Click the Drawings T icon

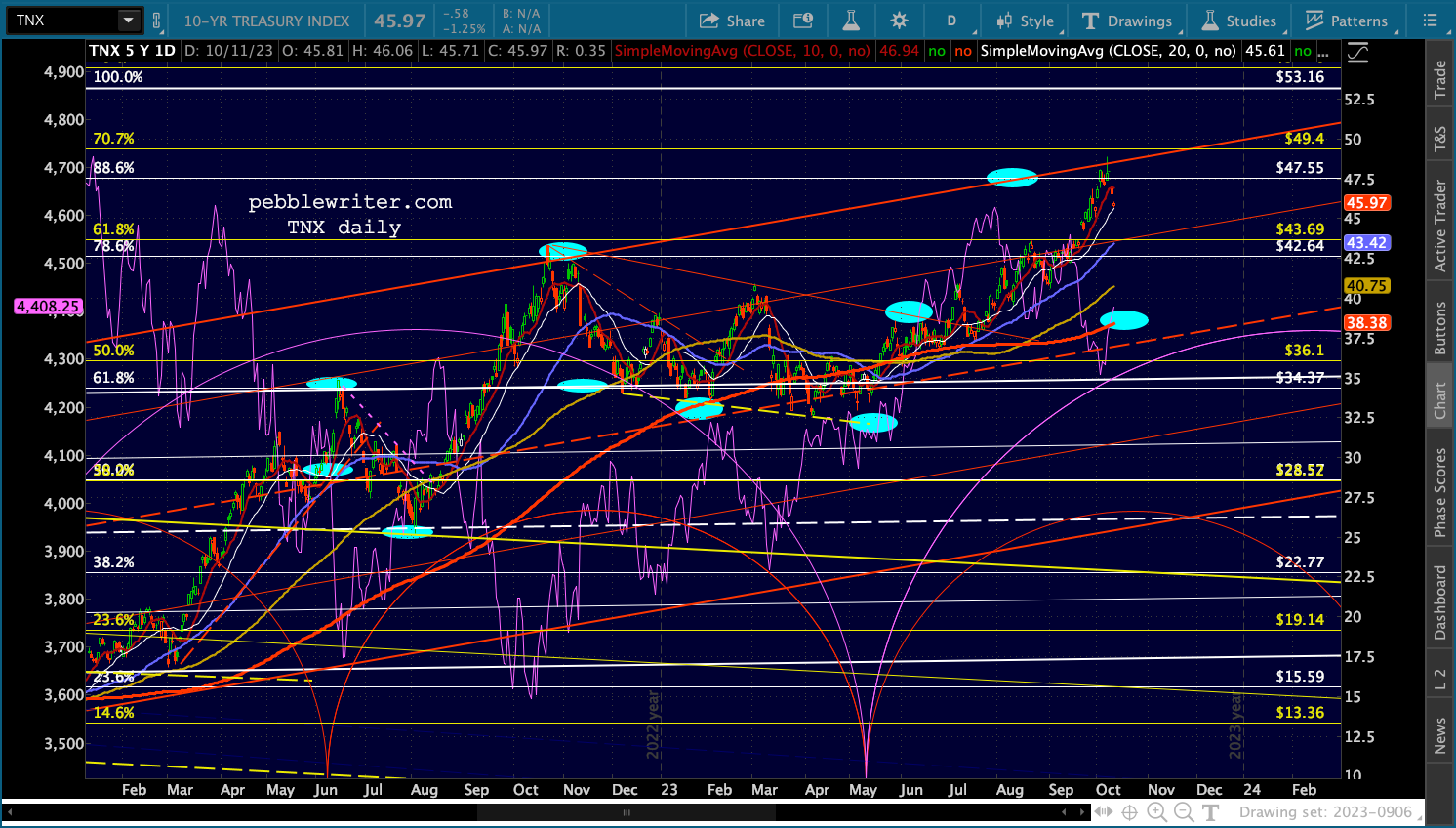pos(1090,21)
